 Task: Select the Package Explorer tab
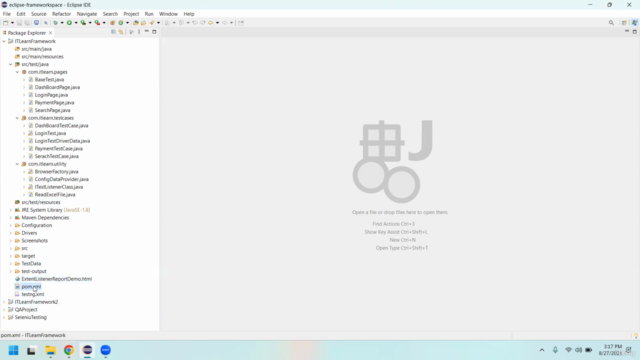[27, 33]
